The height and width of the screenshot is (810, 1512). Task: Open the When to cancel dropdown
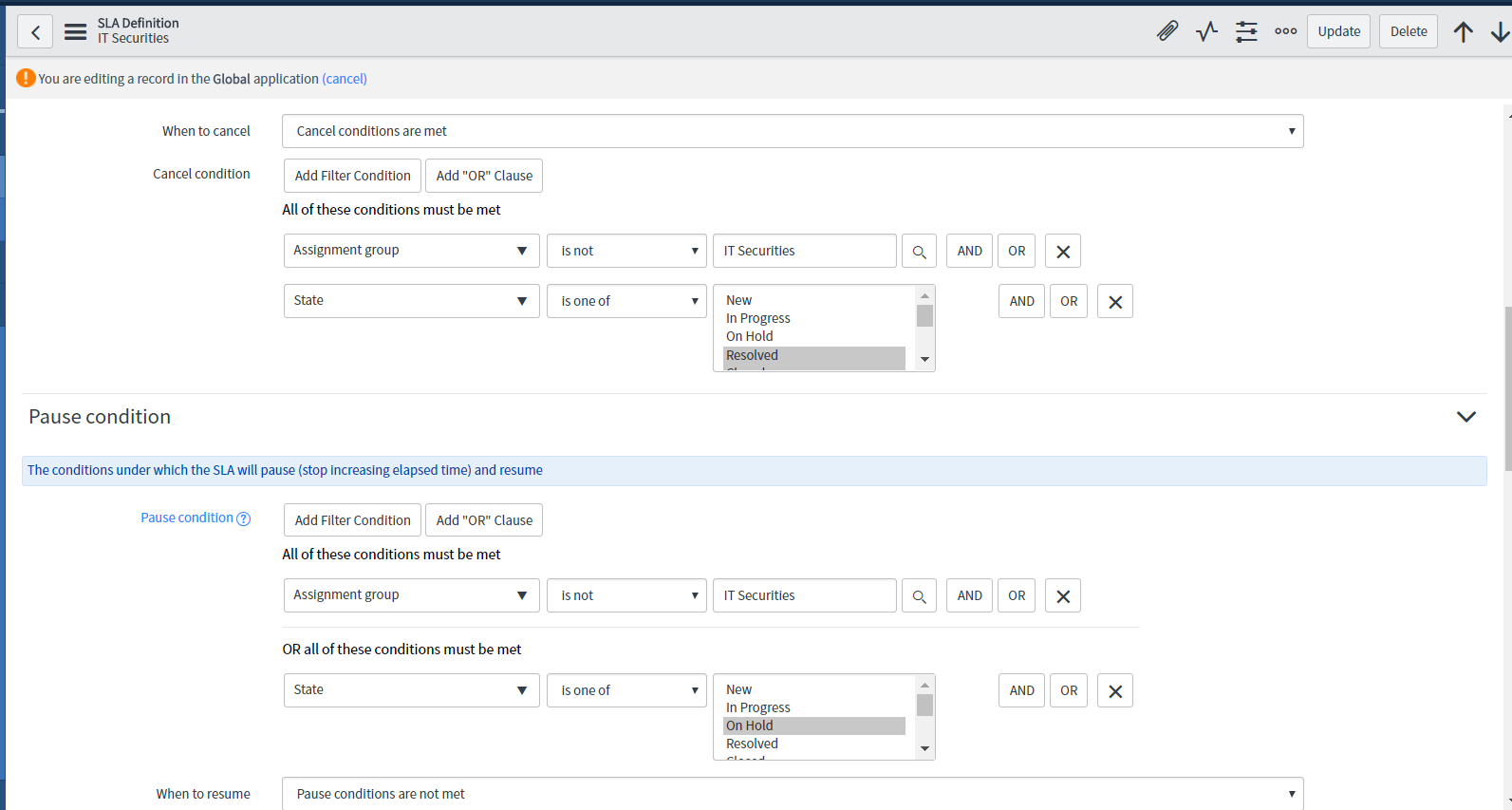(793, 131)
